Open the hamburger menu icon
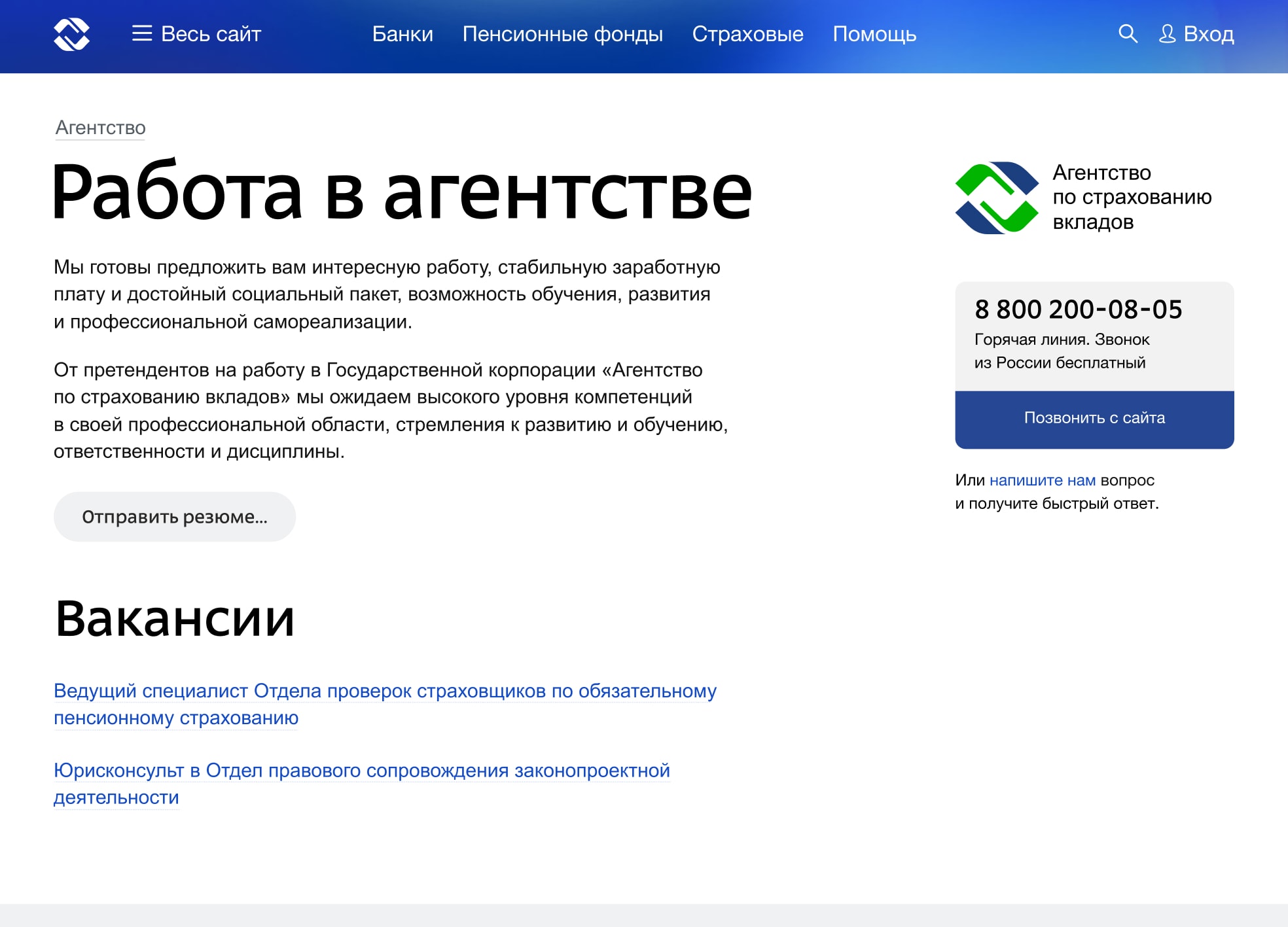This screenshot has height=927, width=1288. [x=141, y=33]
